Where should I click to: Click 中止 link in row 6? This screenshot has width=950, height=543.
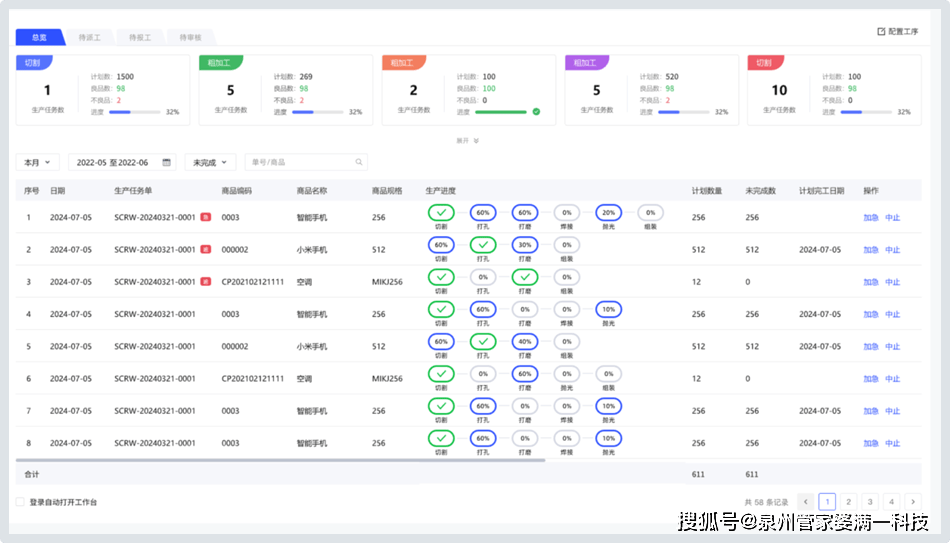pos(892,379)
